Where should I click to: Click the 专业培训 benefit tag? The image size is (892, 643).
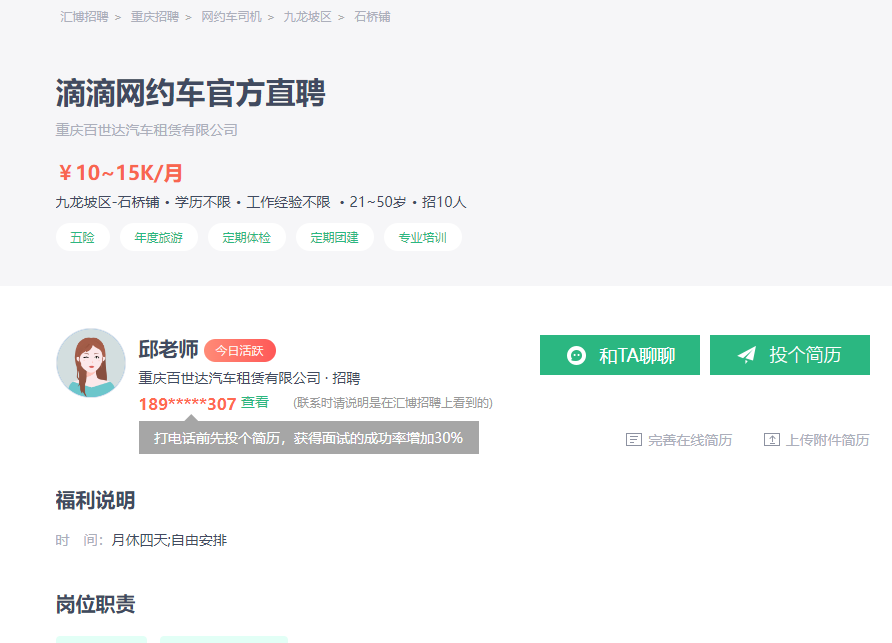click(x=423, y=238)
